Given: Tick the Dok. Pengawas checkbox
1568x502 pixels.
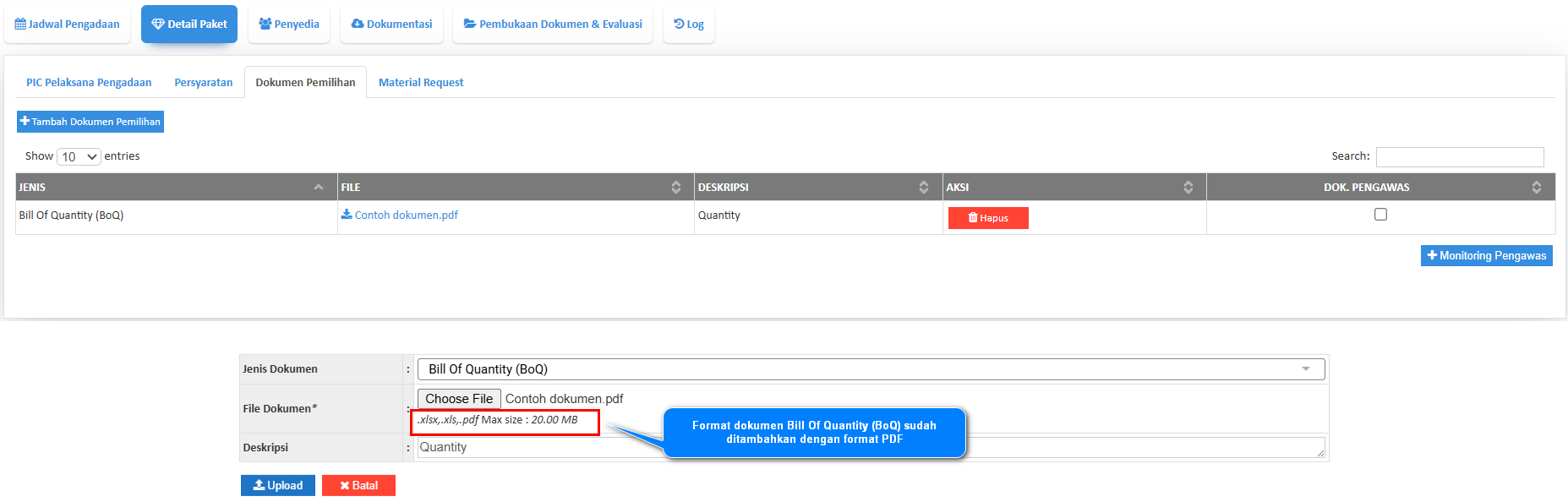Looking at the screenshot, I should point(1380,215).
